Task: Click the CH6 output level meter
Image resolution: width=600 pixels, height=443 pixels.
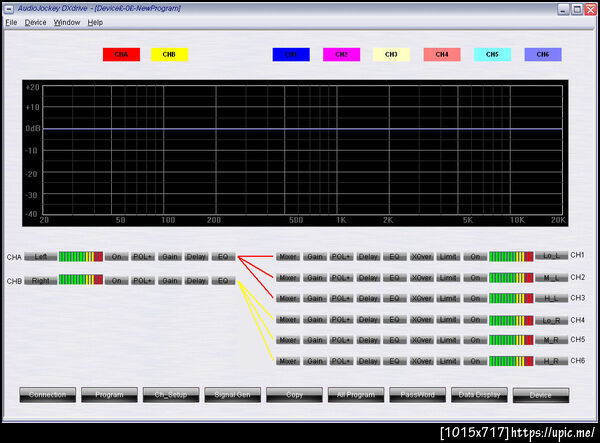Action: (511, 361)
